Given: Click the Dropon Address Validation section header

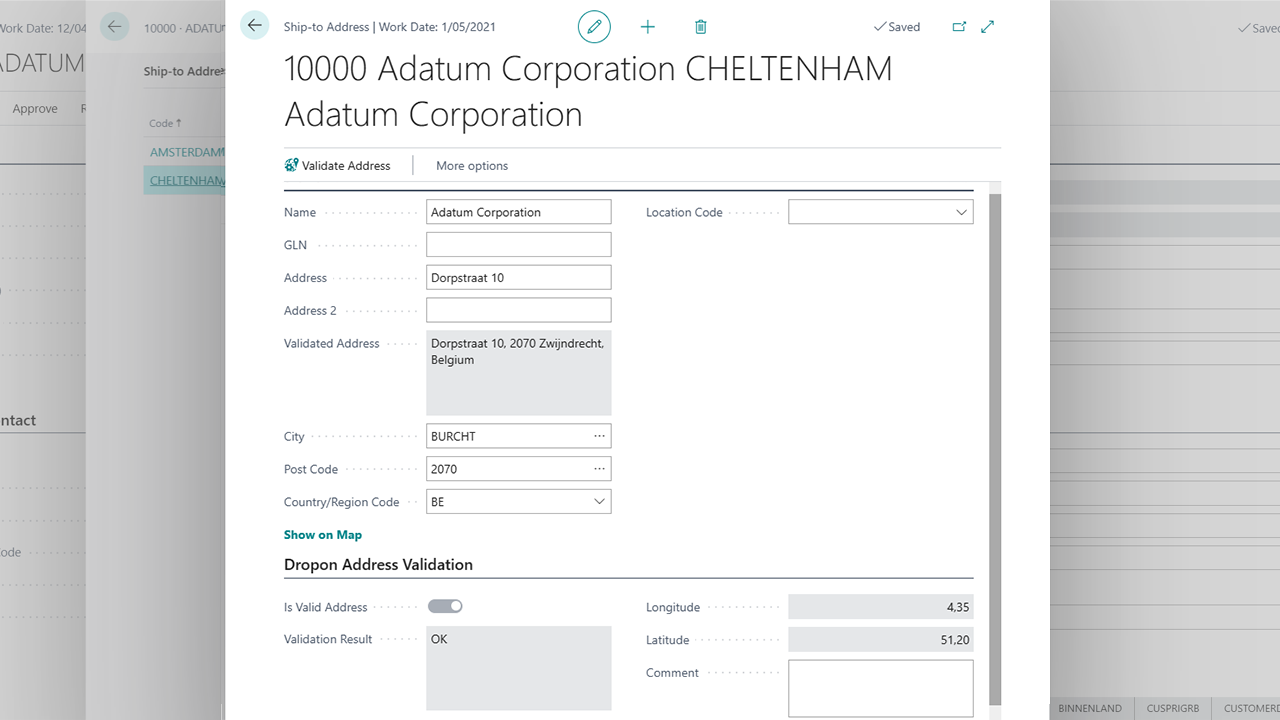Looking at the screenshot, I should point(378,565).
